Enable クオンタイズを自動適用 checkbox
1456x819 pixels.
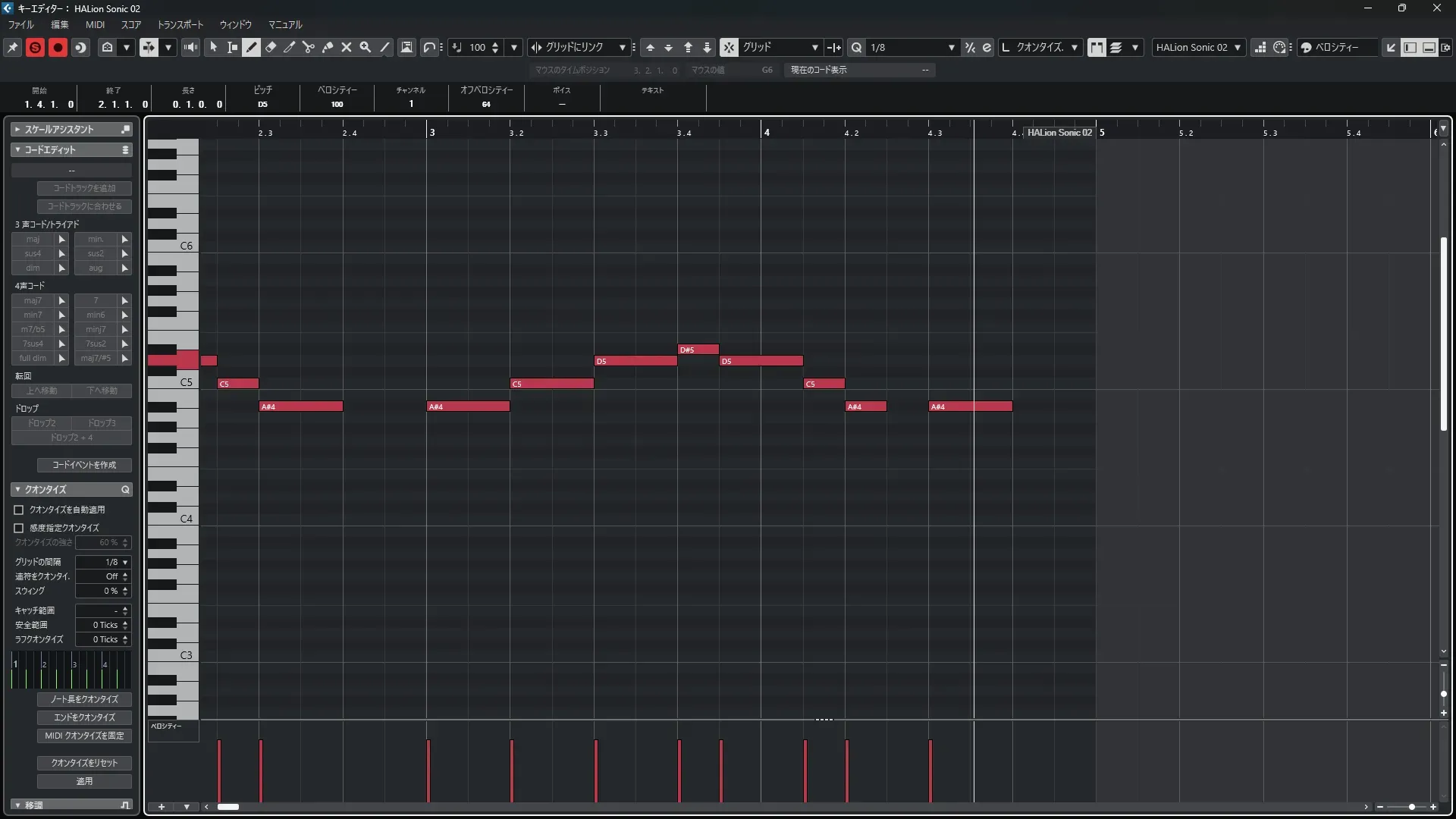(19, 510)
